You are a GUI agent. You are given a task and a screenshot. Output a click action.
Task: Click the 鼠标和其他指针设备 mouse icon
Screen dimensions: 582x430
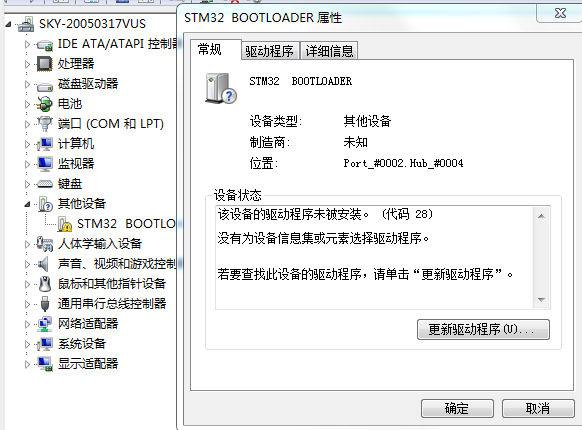point(45,284)
